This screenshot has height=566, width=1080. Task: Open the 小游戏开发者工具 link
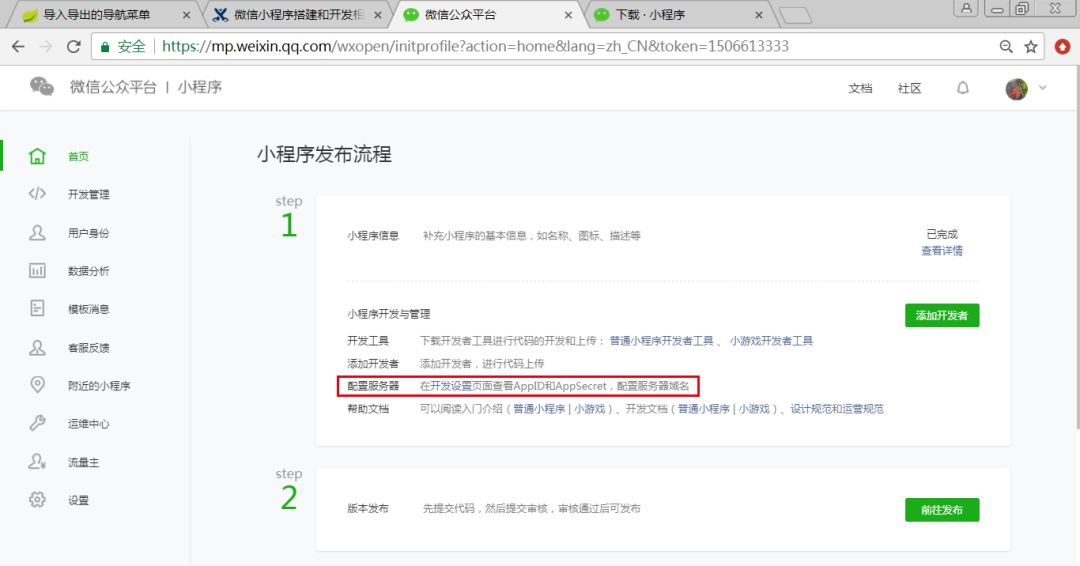point(771,341)
